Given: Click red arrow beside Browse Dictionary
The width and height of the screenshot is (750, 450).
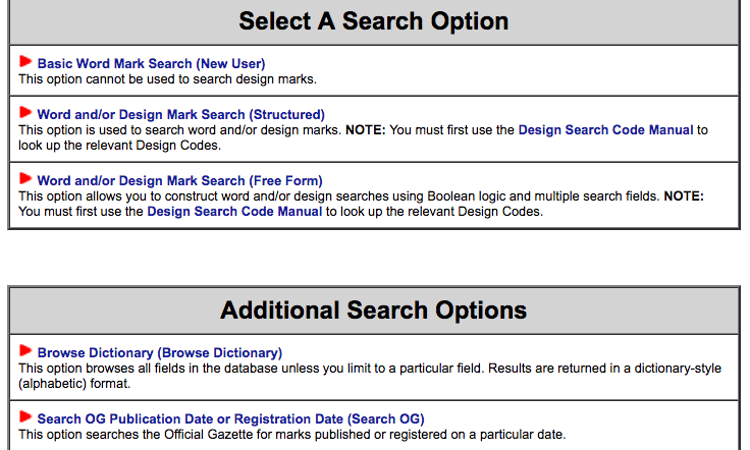Looking at the screenshot, I should 26,351.
